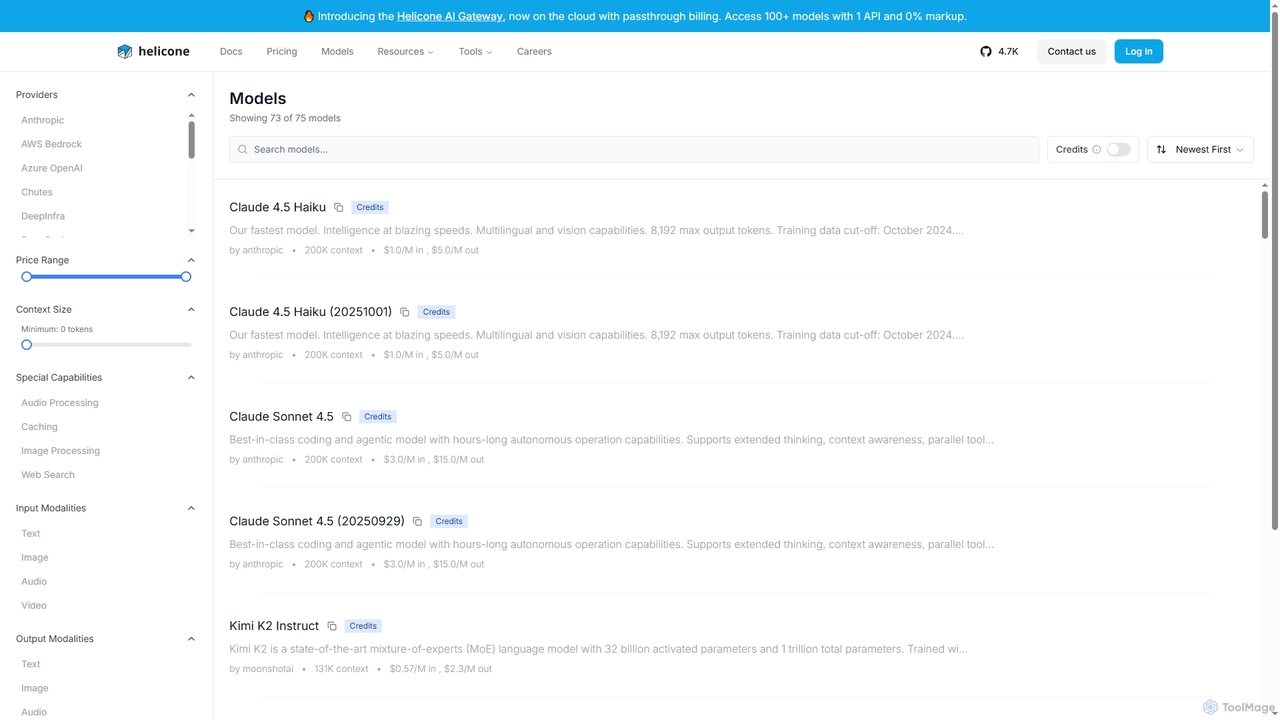This screenshot has width=1280, height=720.
Task: Open the Claude Sonnet 4.5 model
Action: (282, 416)
